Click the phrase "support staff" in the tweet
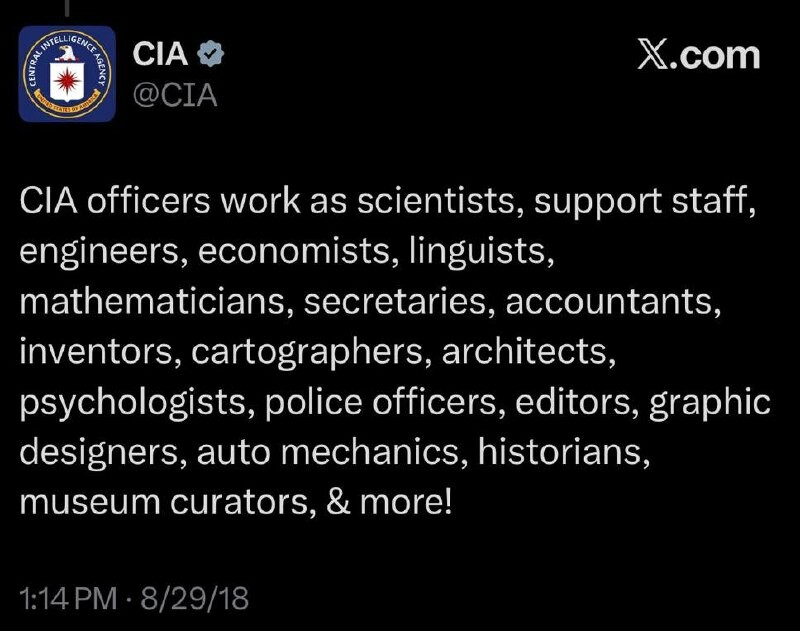The width and height of the screenshot is (800, 631). point(642,200)
